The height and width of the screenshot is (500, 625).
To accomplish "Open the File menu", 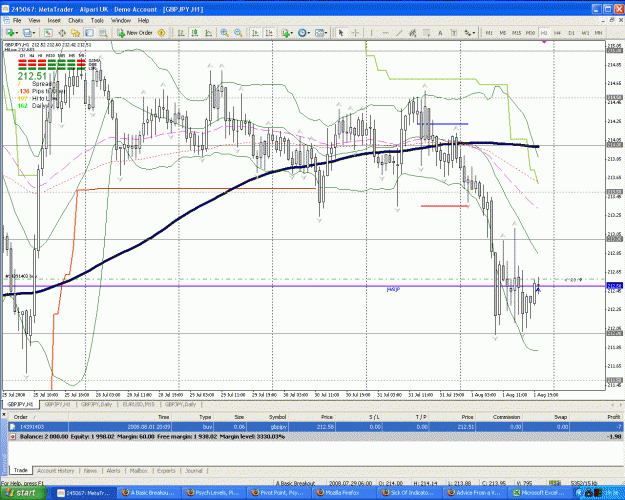I will (x=17, y=20).
